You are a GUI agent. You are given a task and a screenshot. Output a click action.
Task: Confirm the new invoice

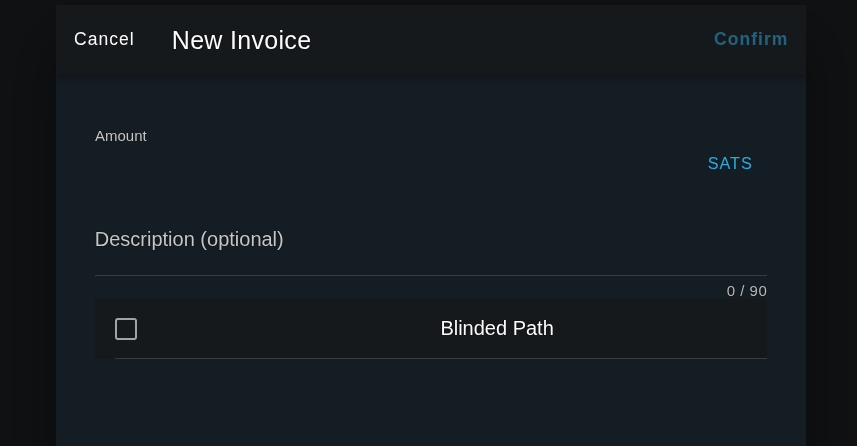[x=750, y=39]
